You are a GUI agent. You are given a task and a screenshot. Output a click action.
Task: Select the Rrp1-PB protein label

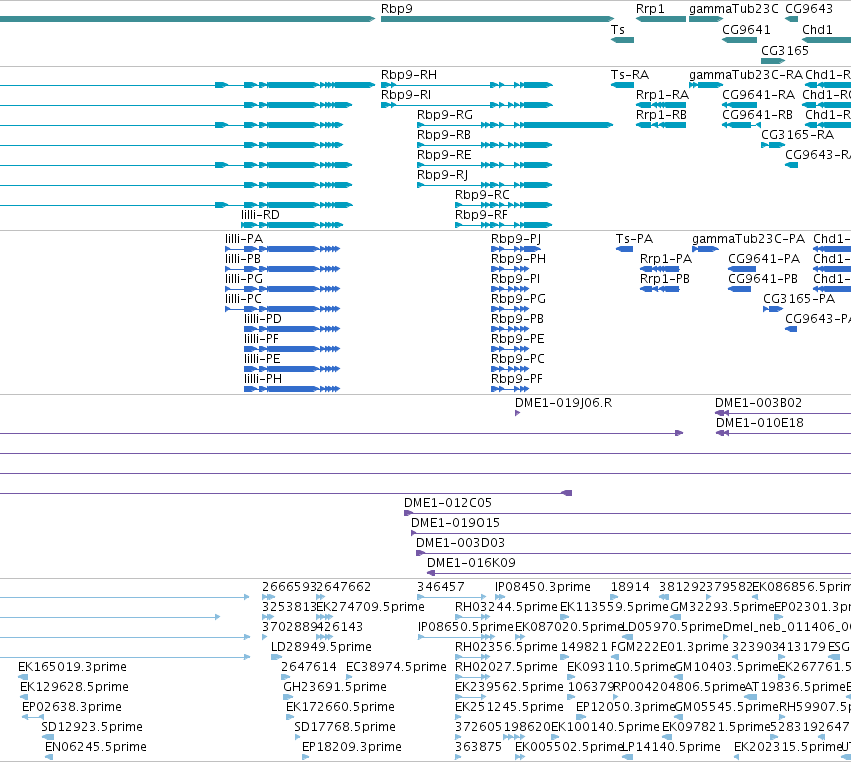click(x=665, y=278)
